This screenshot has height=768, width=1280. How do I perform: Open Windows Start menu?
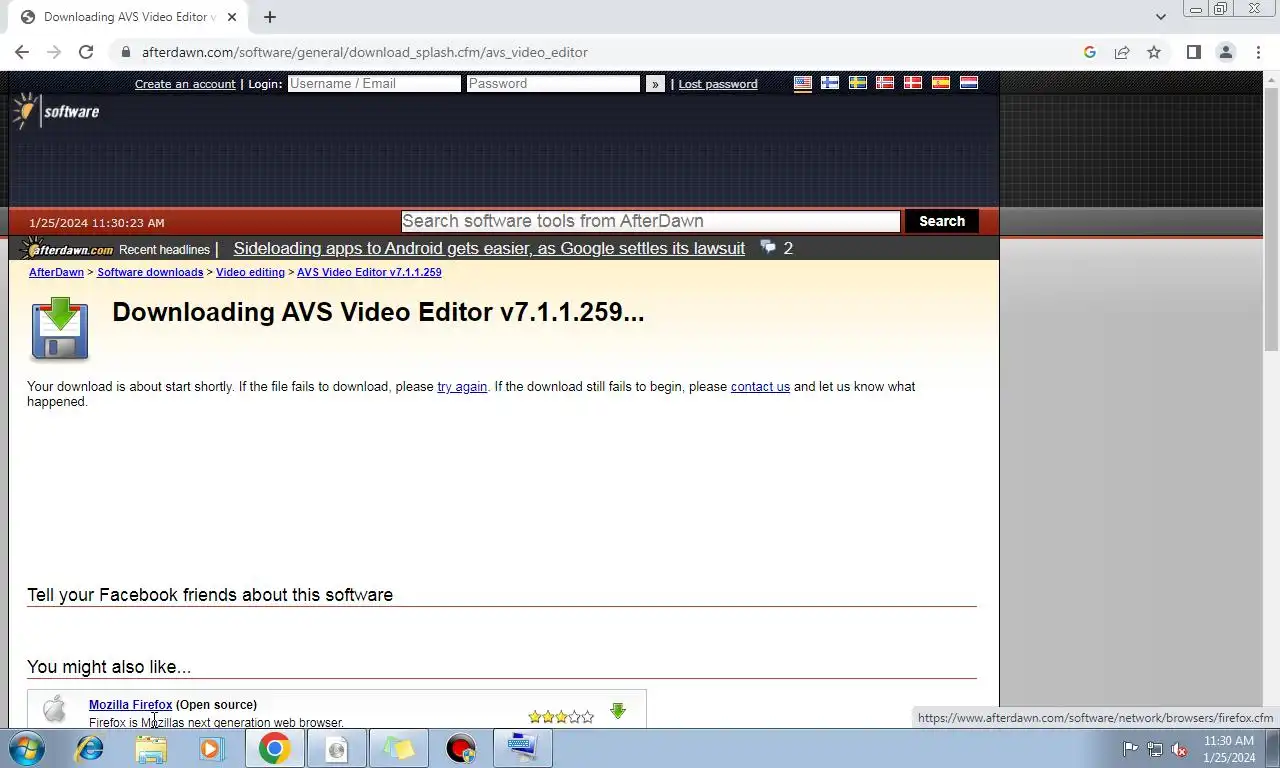27,748
